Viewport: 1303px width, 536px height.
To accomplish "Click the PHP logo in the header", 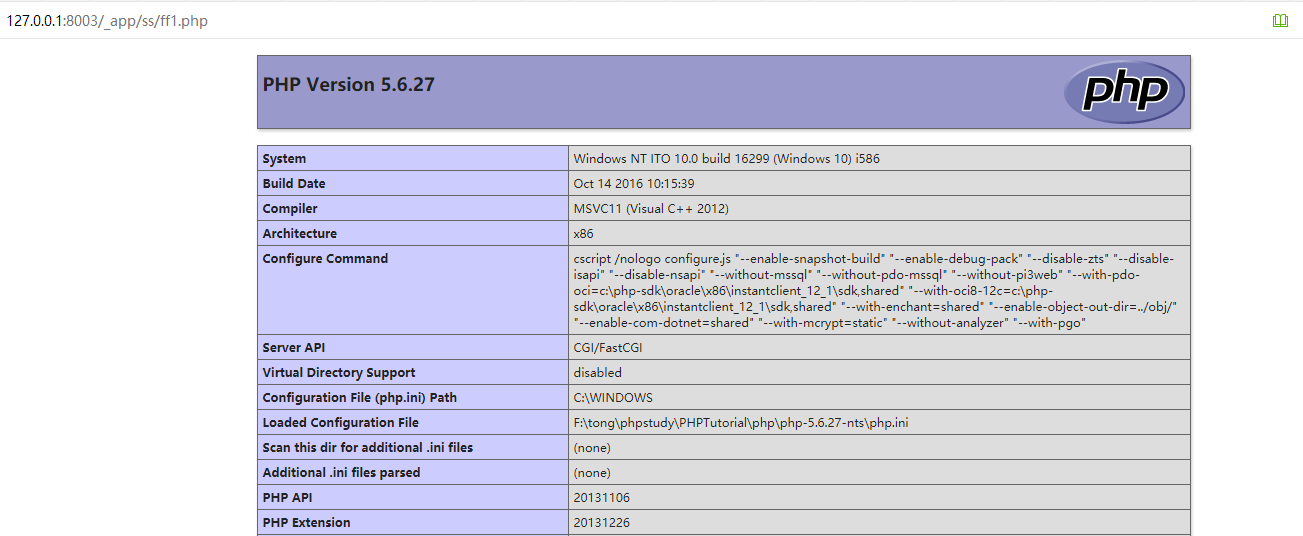I will [x=1124, y=92].
